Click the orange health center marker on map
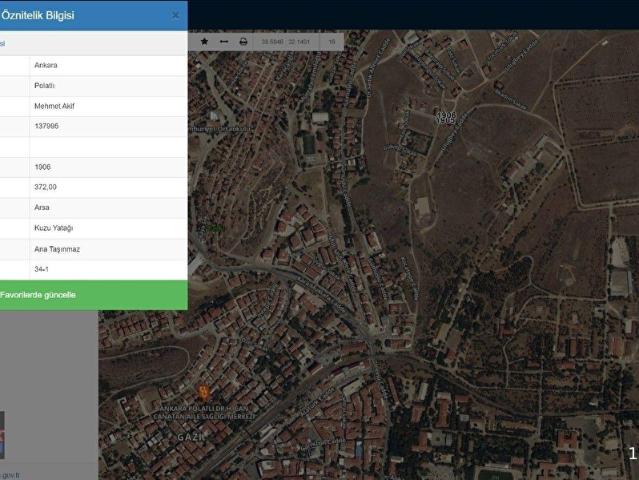The image size is (639, 480). [204, 392]
